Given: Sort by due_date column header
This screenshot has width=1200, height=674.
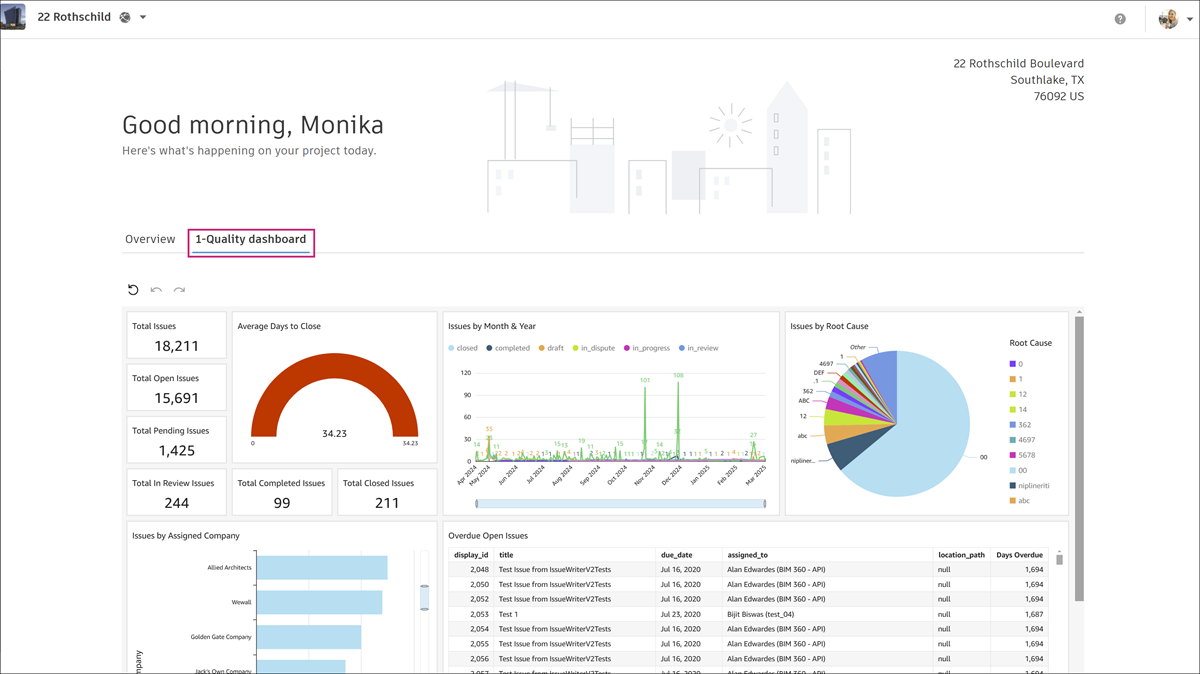Looking at the screenshot, I should point(677,555).
